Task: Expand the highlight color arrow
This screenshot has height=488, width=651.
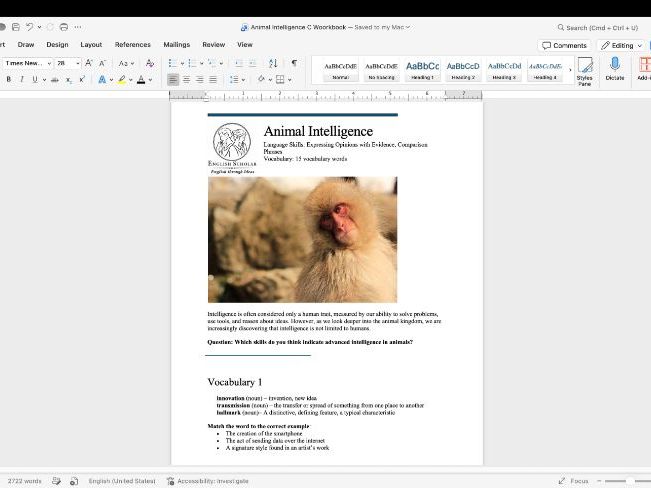Action: click(x=130, y=80)
